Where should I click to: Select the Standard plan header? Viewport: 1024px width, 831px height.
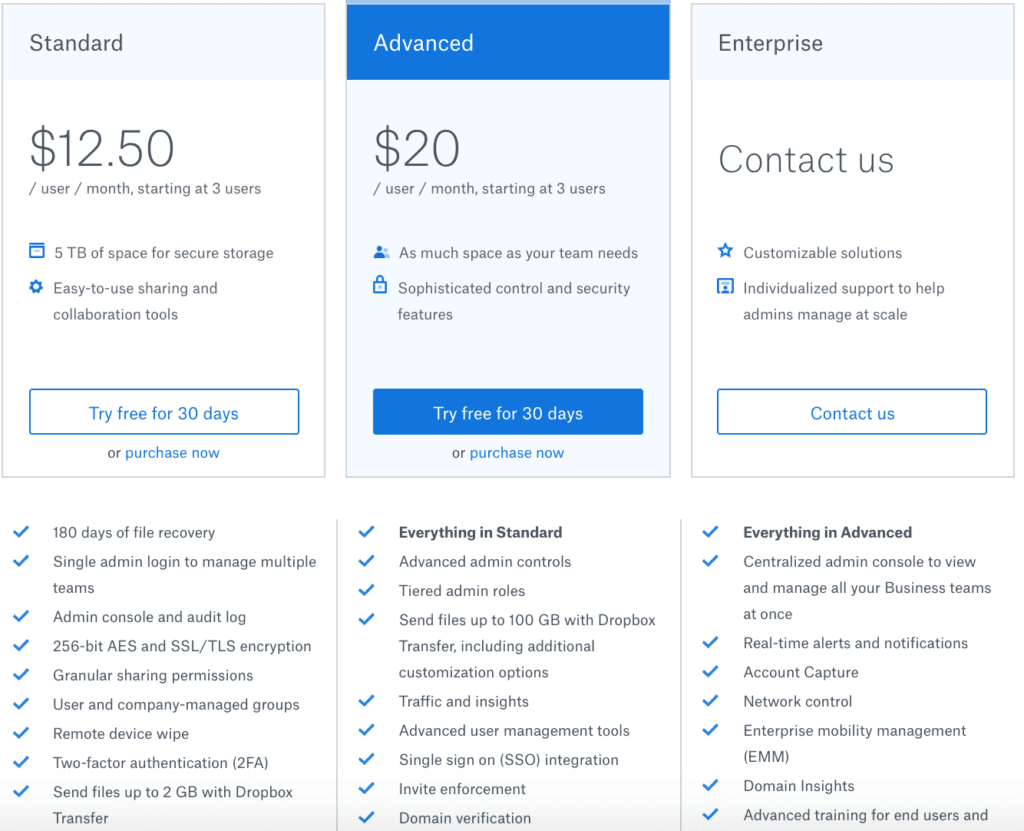[x=163, y=42]
